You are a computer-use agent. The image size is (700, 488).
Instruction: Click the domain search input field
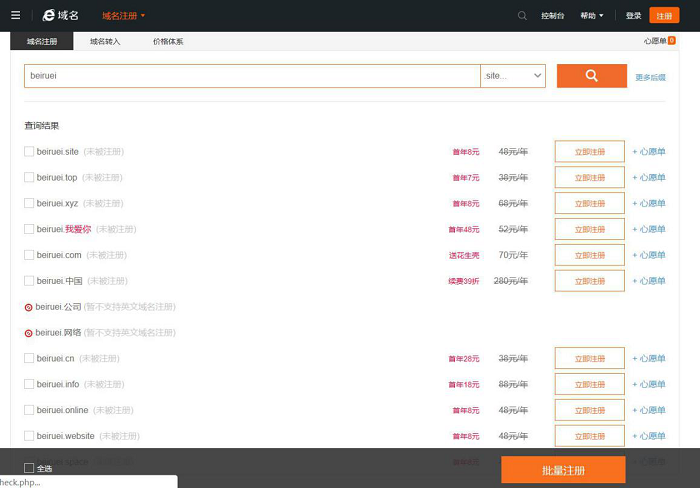point(252,76)
